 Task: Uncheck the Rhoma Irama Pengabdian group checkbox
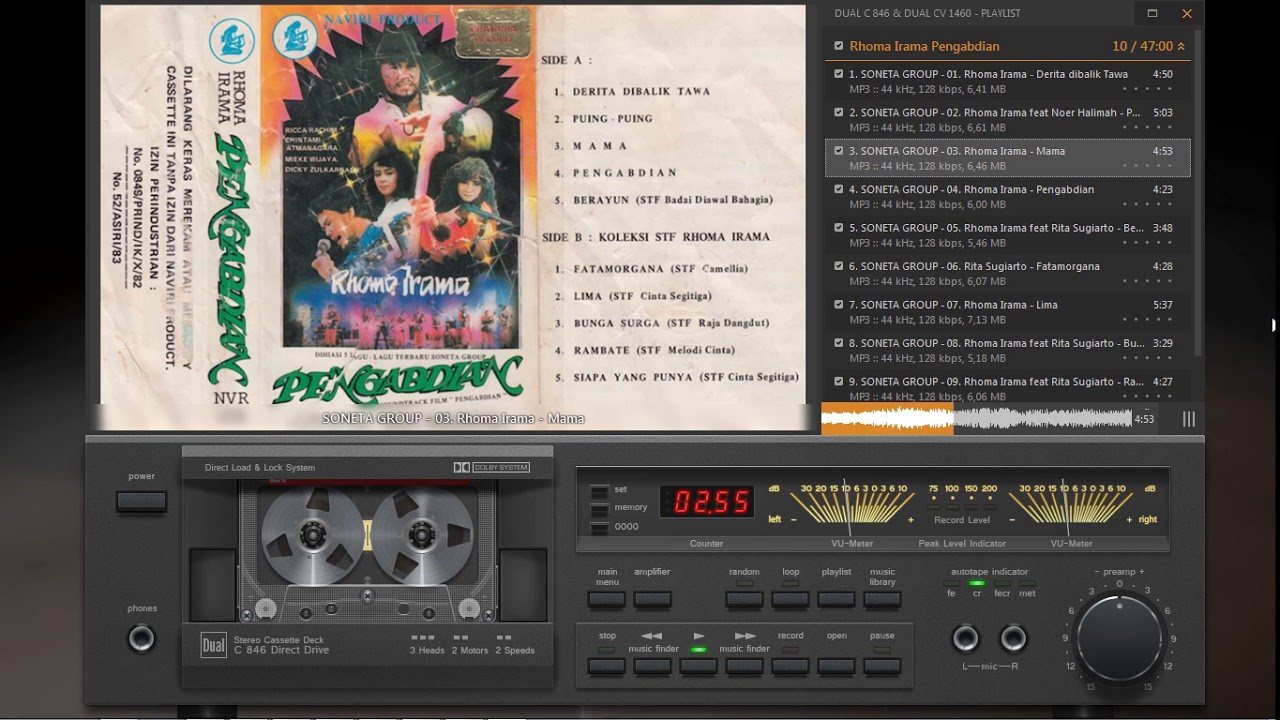(839, 46)
